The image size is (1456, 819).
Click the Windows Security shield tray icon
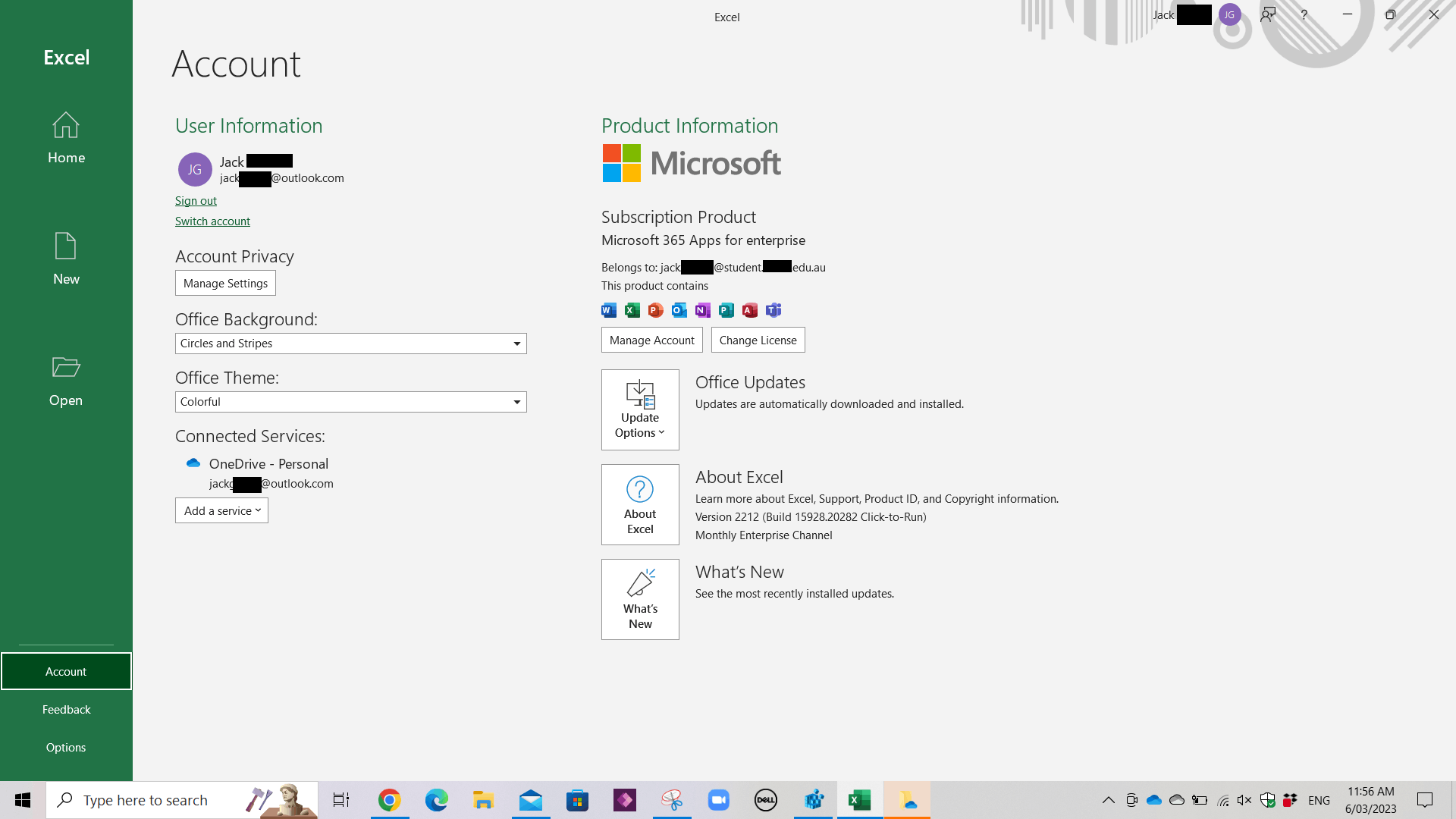(x=1267, y=800)
